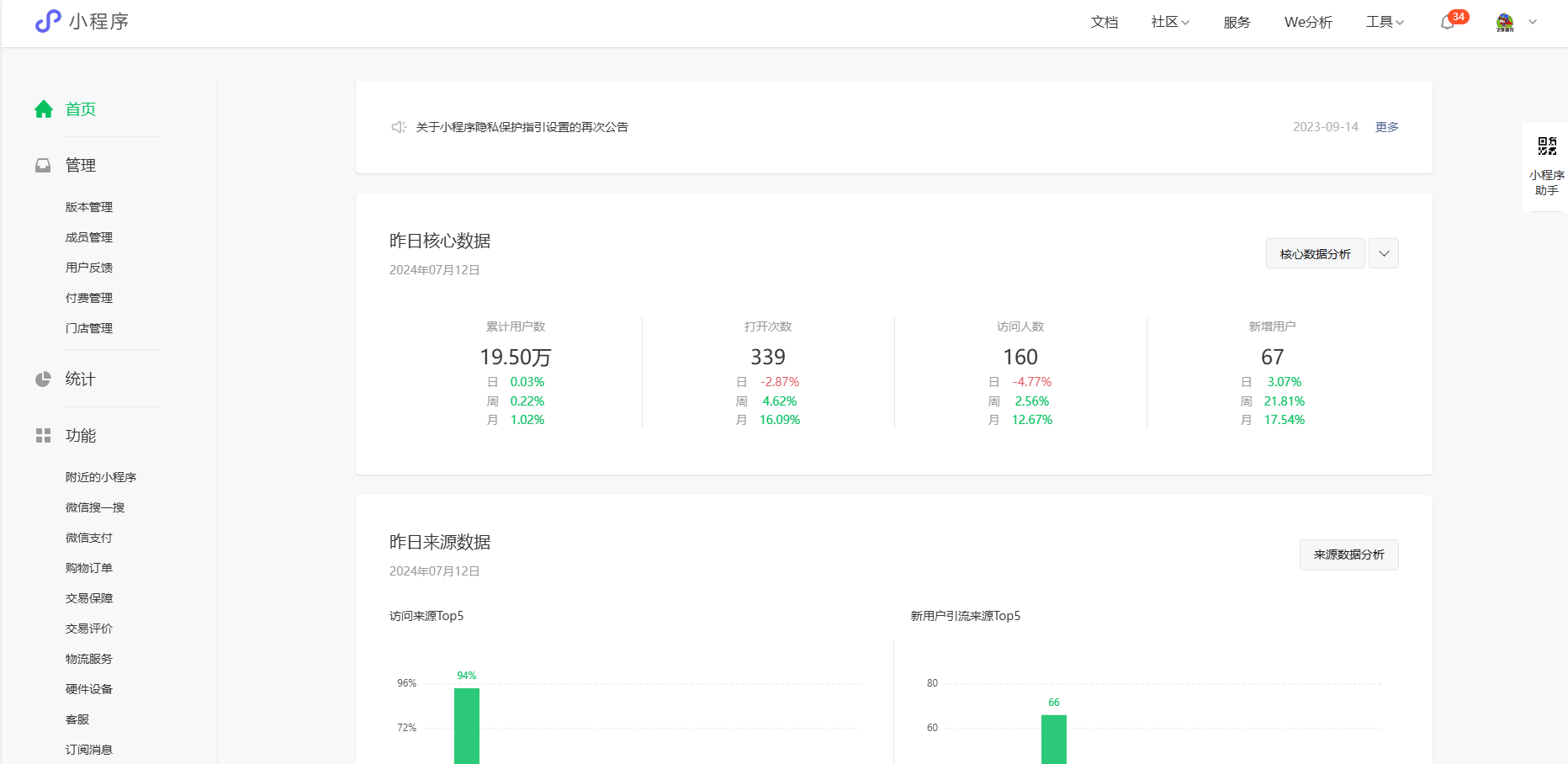Open 门店管理 in sidebar

(x=89, y=328)
